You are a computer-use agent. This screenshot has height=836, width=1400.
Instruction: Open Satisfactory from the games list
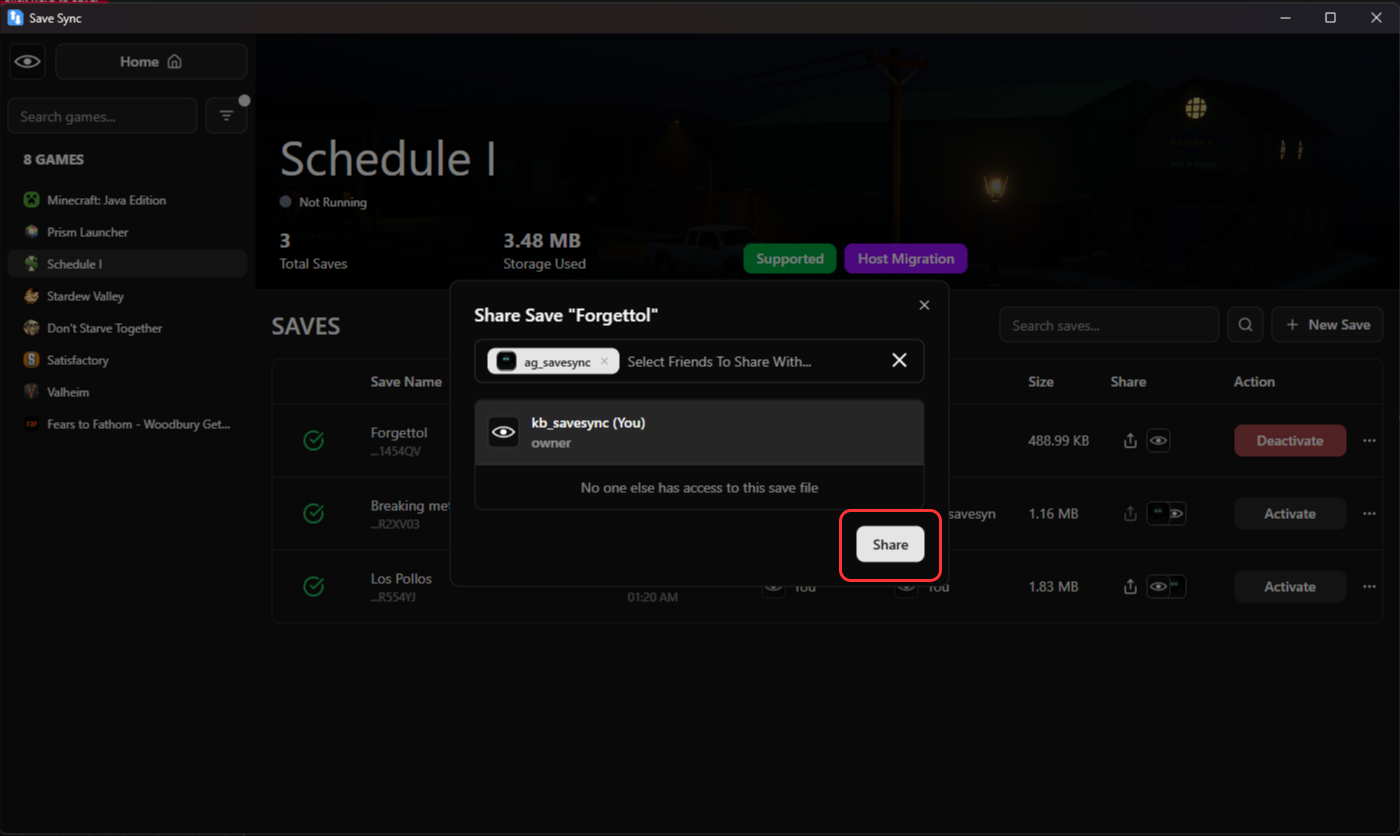(127, 360)
